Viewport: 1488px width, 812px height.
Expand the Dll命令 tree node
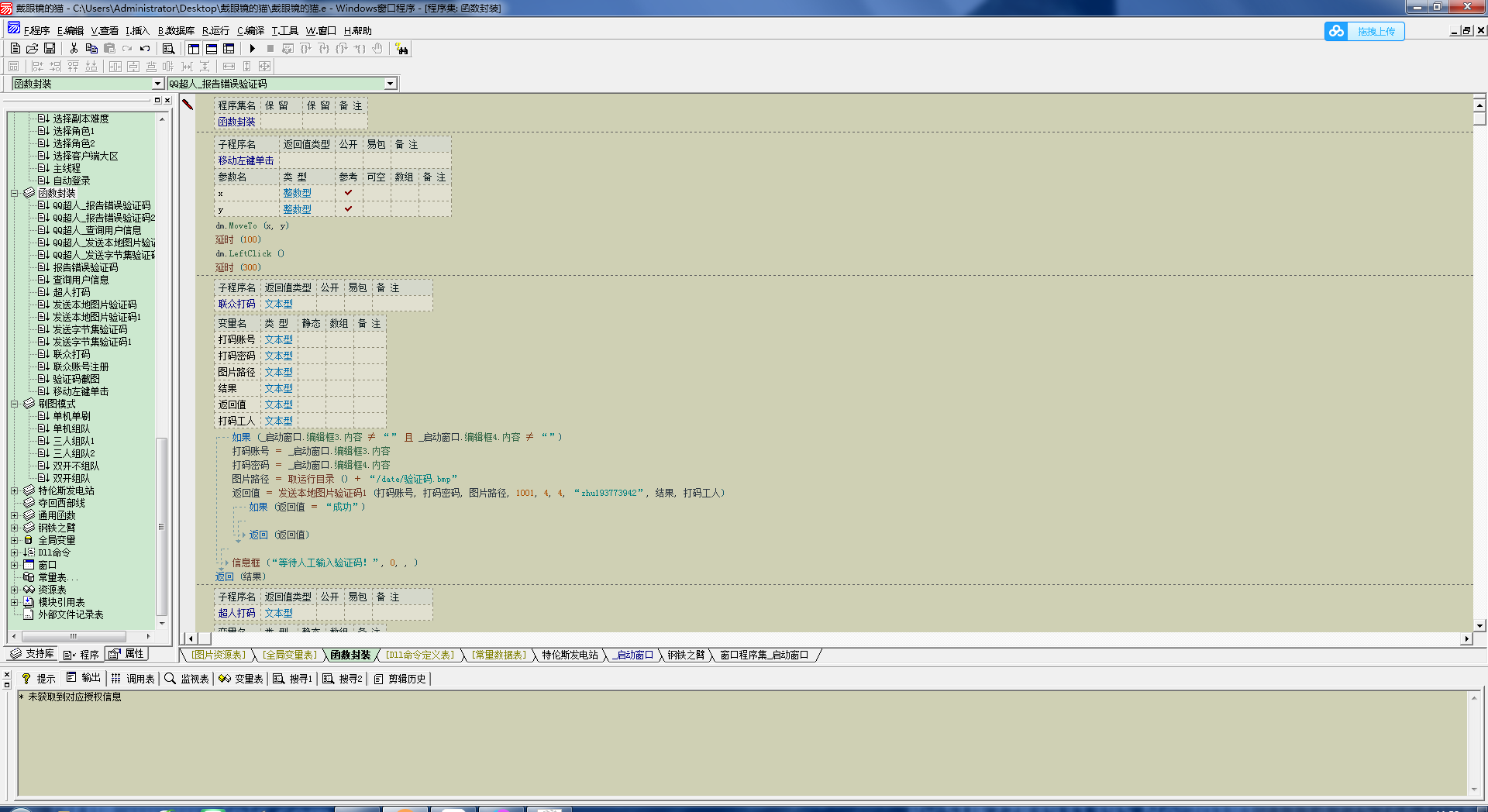click(14, 552)
